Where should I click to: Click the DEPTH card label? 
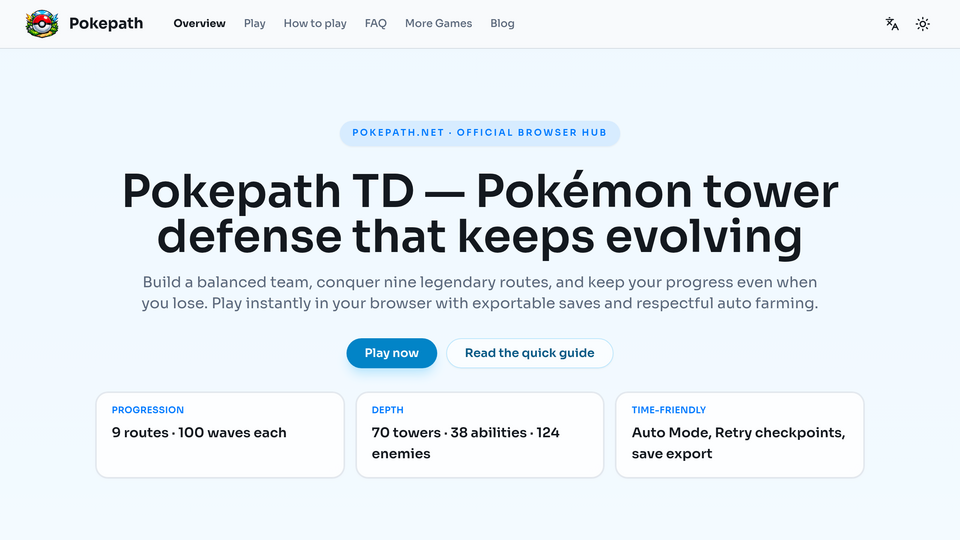(x=388, y=410)
